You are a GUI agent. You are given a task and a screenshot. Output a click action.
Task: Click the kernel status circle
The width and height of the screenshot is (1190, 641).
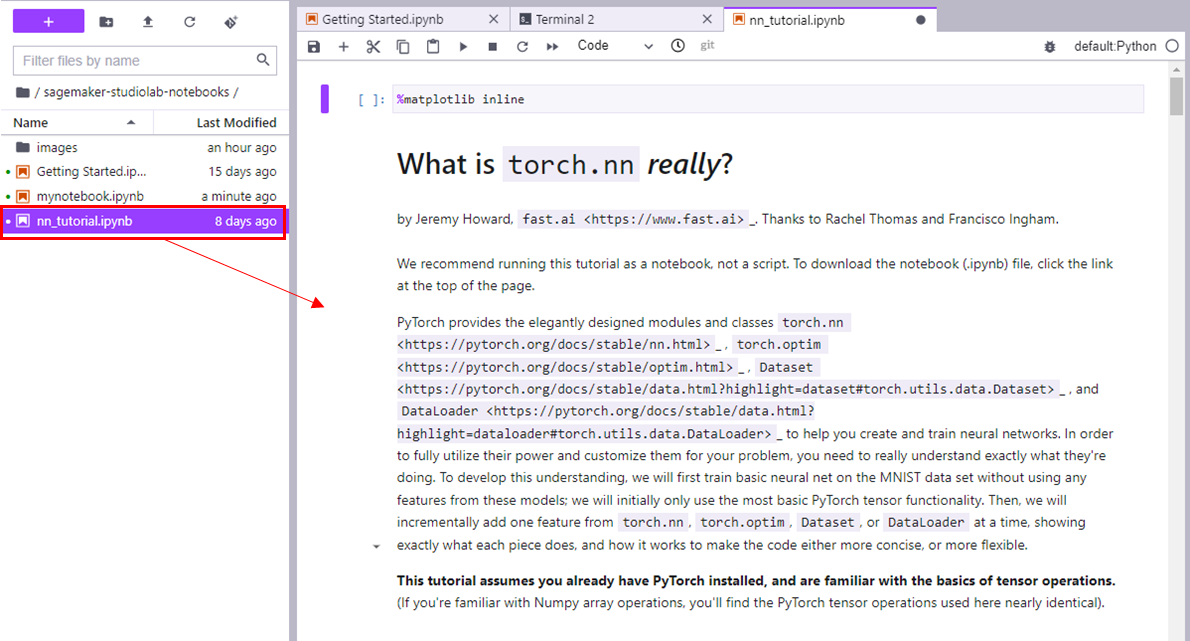click(1173, 46)
